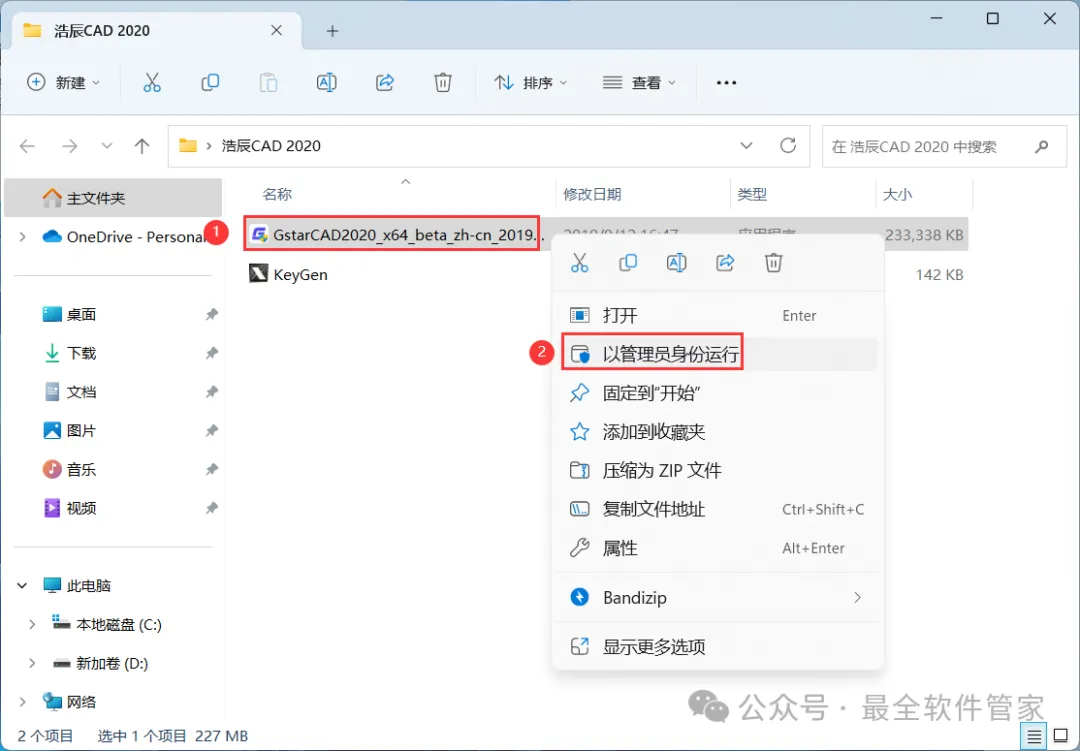This screenshot has width=1080, height=751.
Task: Choose 压缩为 ZIP 文件
Action: pyautogui.click(x=717, y=471)
